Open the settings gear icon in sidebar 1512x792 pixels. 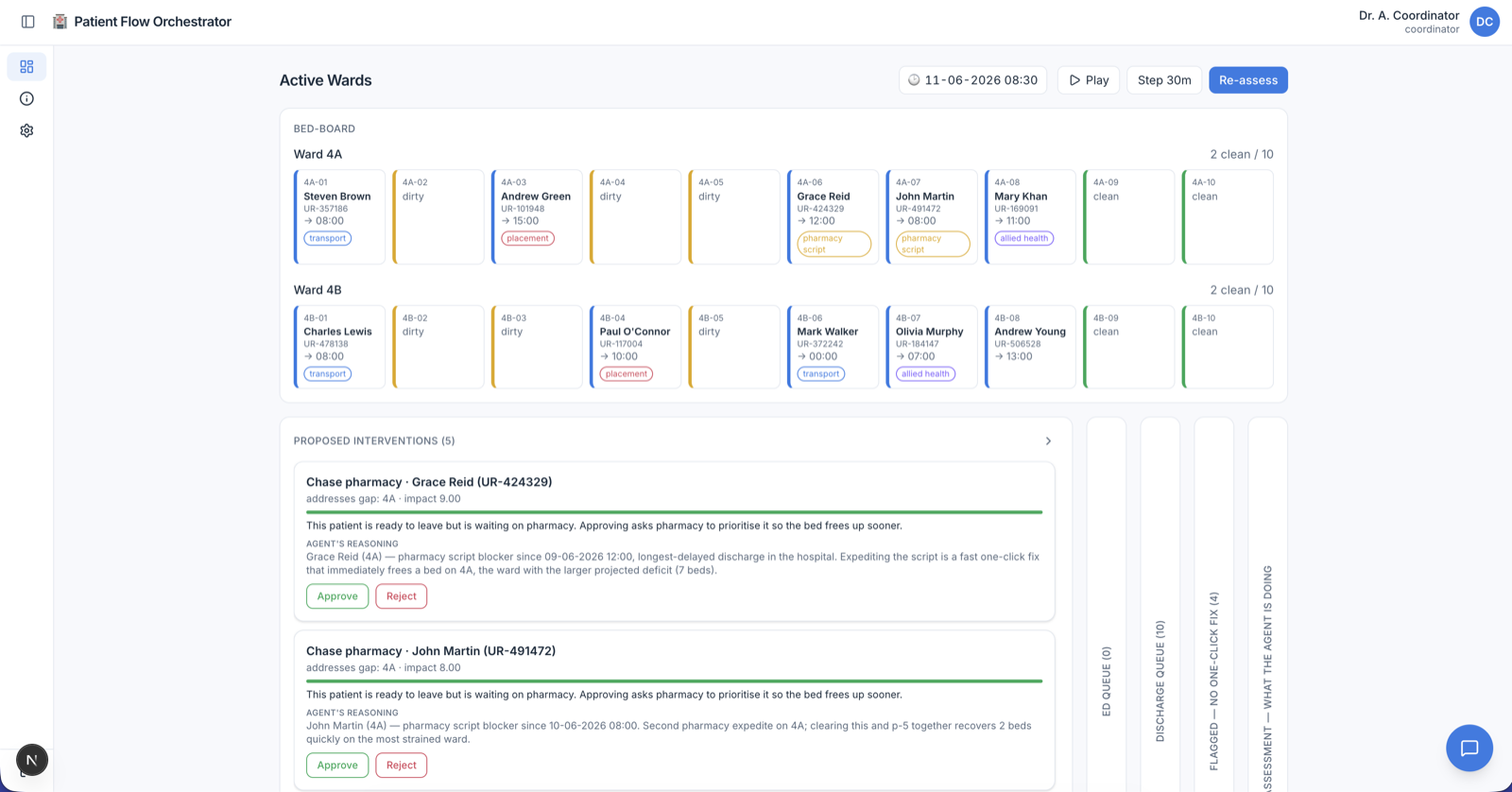coord(26,130)
